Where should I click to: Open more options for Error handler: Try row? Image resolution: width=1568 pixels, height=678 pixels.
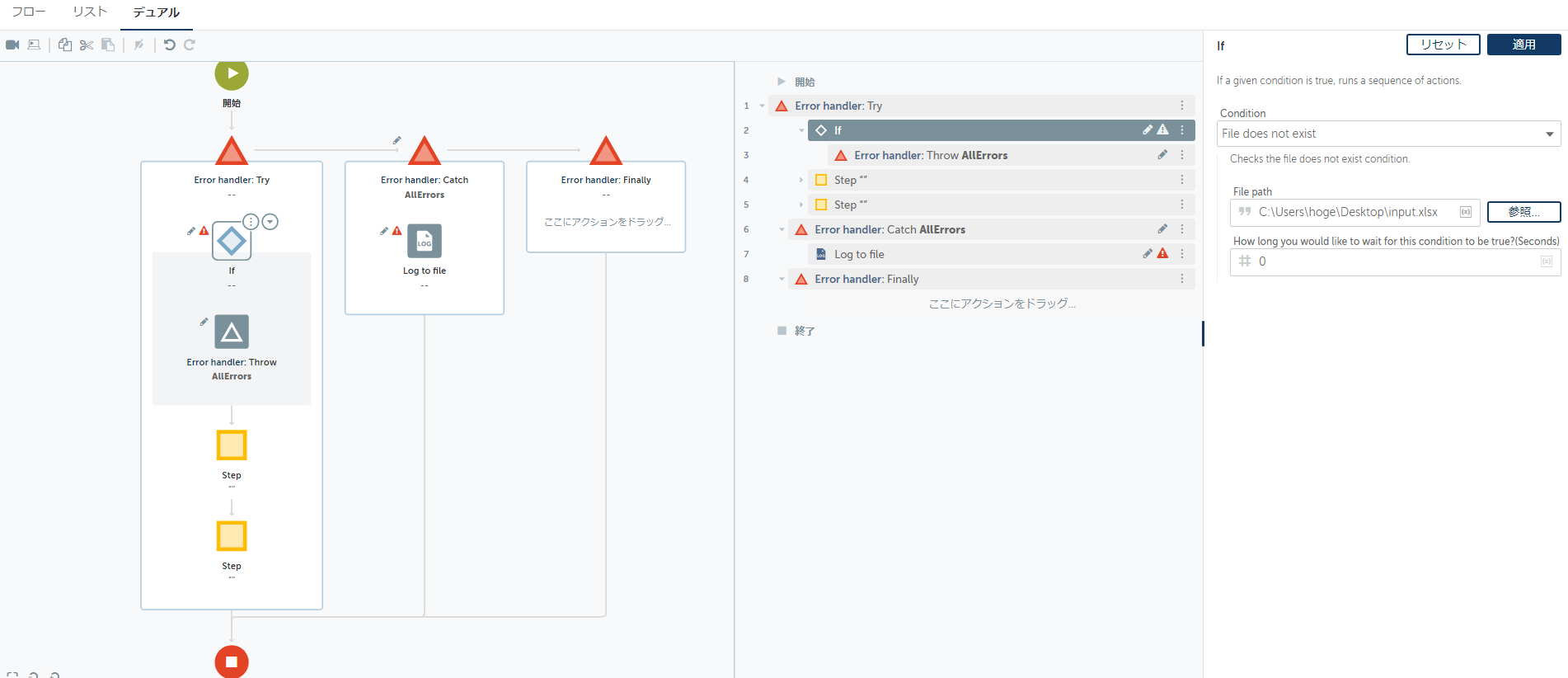pos(1182,106)
